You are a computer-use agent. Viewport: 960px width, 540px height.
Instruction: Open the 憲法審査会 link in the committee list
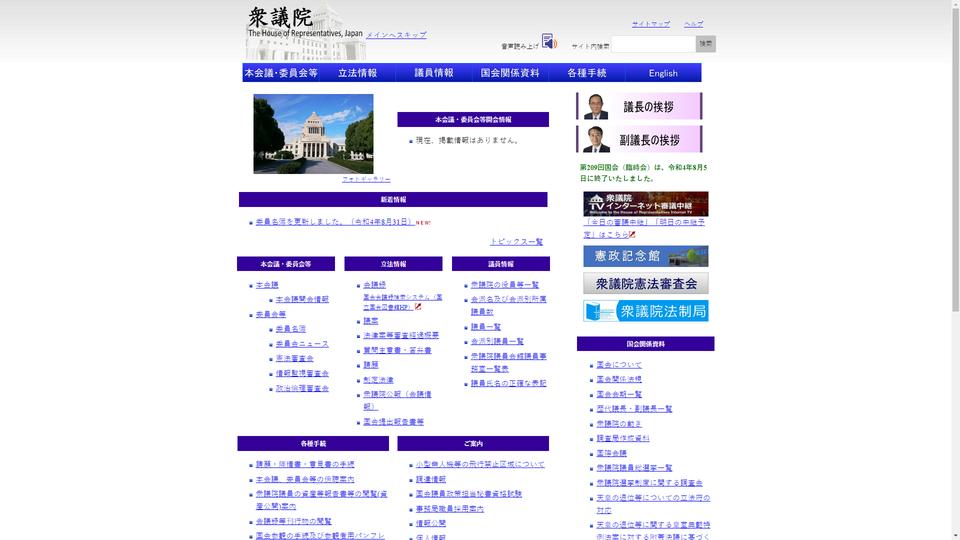(294, 359)
